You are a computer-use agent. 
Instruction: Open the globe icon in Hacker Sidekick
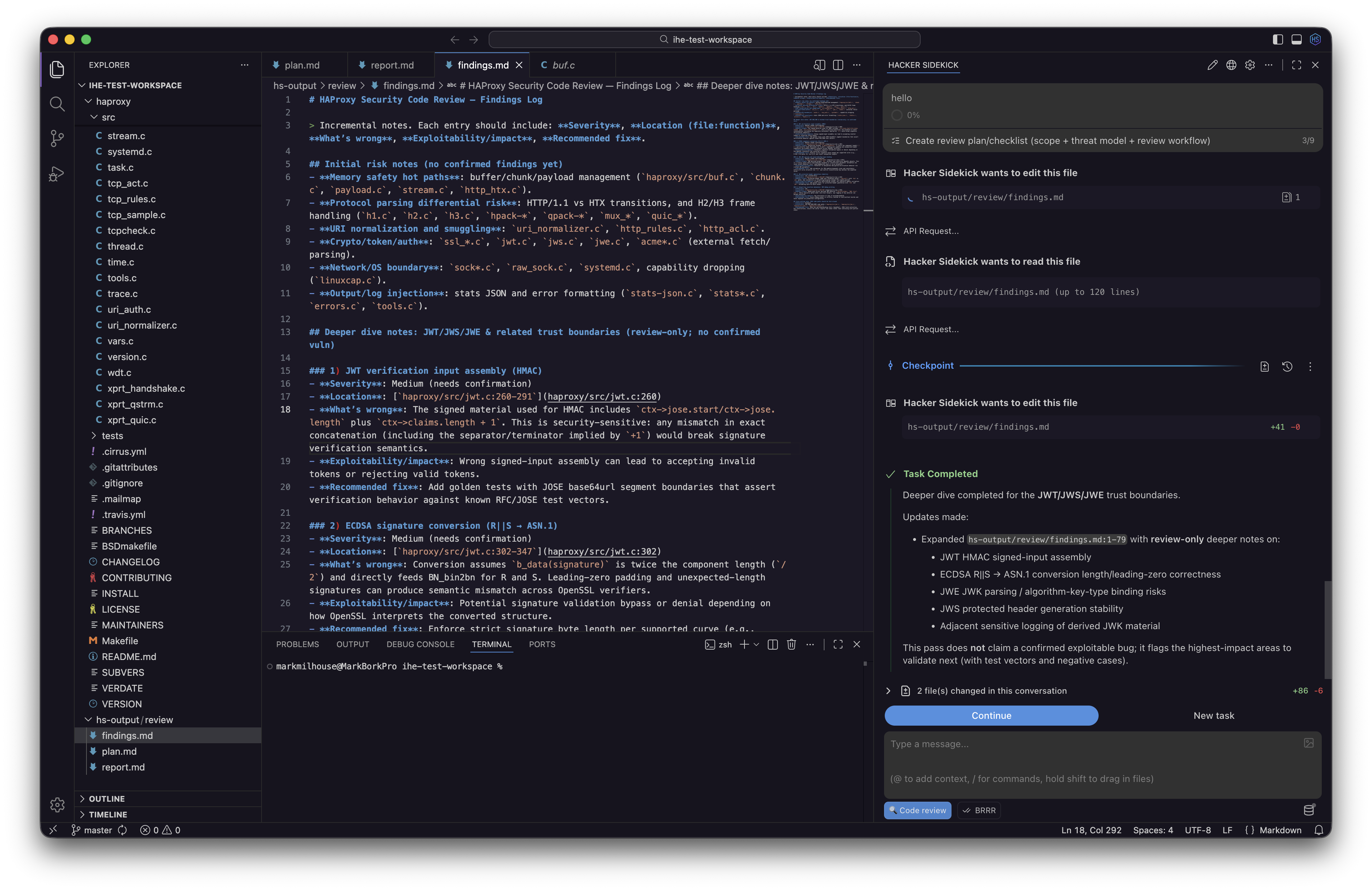click(1231, 65)
